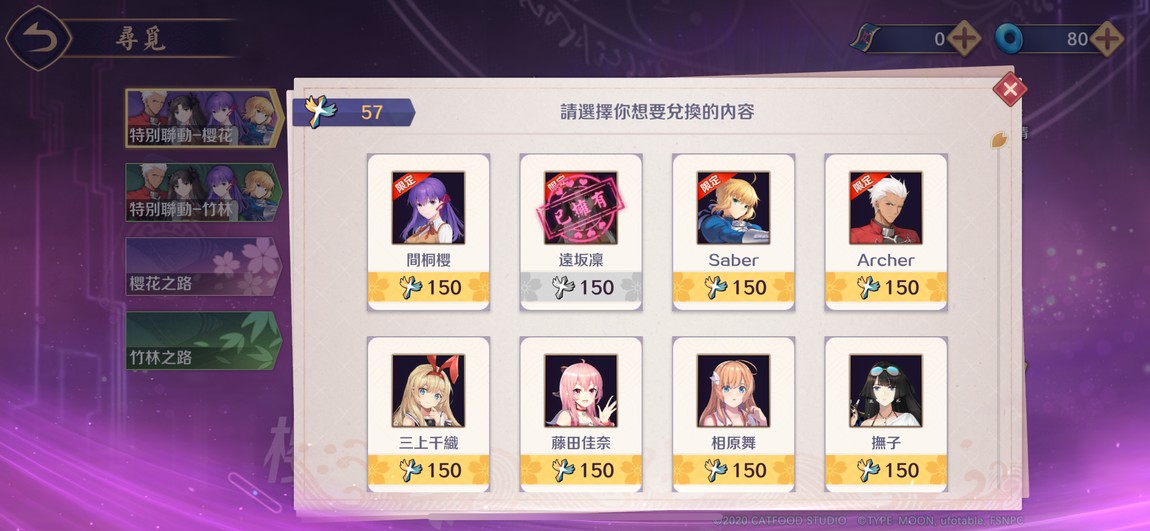This screenshot has height=531, width=1150.
Task: Select the 相原舞 character portrait
Action: tap(733, 391)
